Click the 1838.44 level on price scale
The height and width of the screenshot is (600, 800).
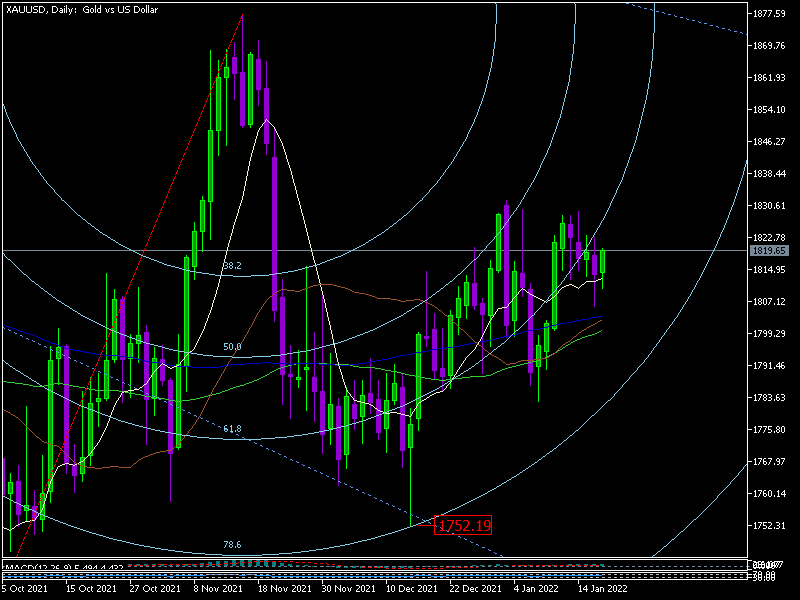772,174
